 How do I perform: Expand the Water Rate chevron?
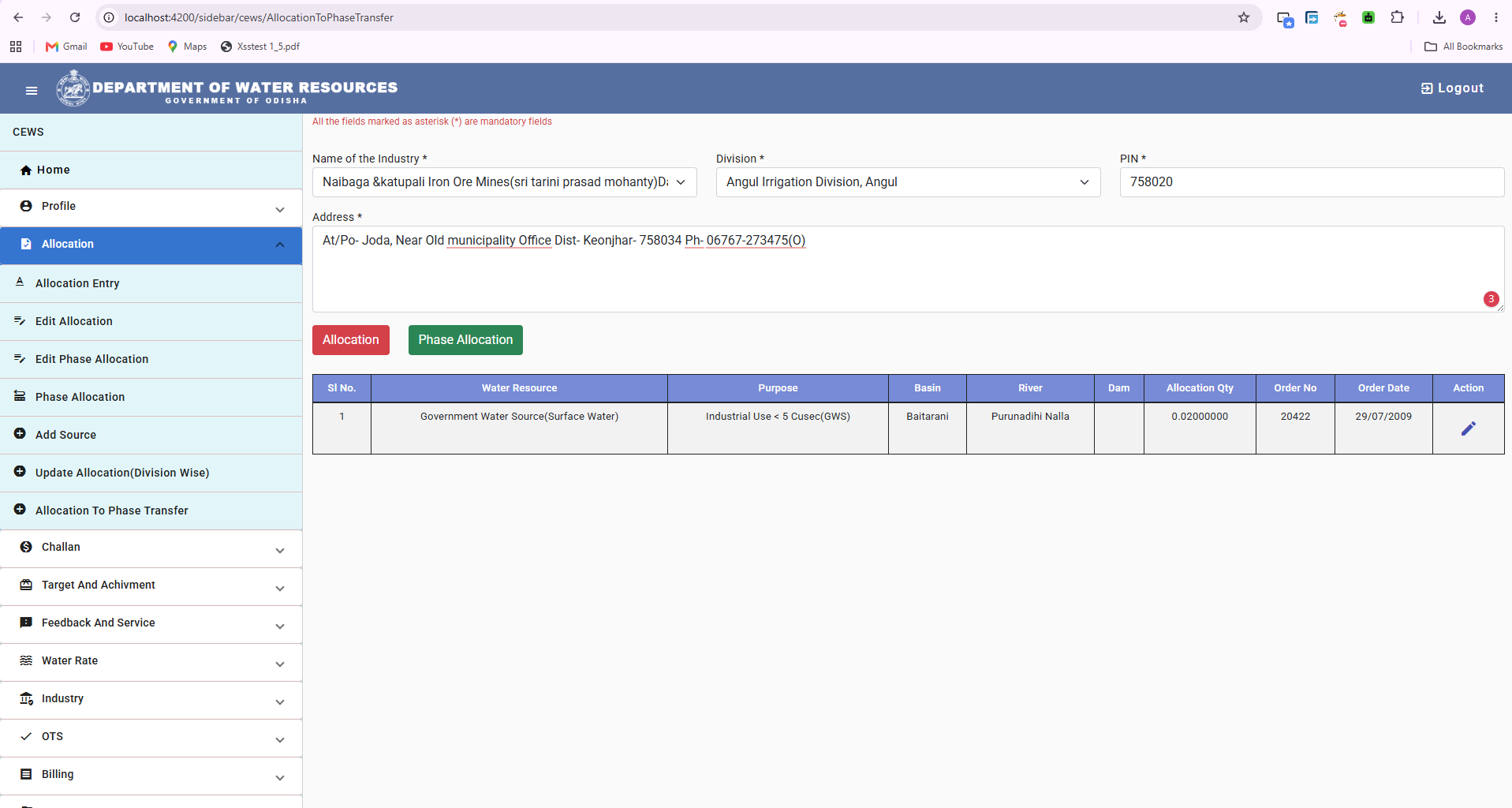click(280, 664)
